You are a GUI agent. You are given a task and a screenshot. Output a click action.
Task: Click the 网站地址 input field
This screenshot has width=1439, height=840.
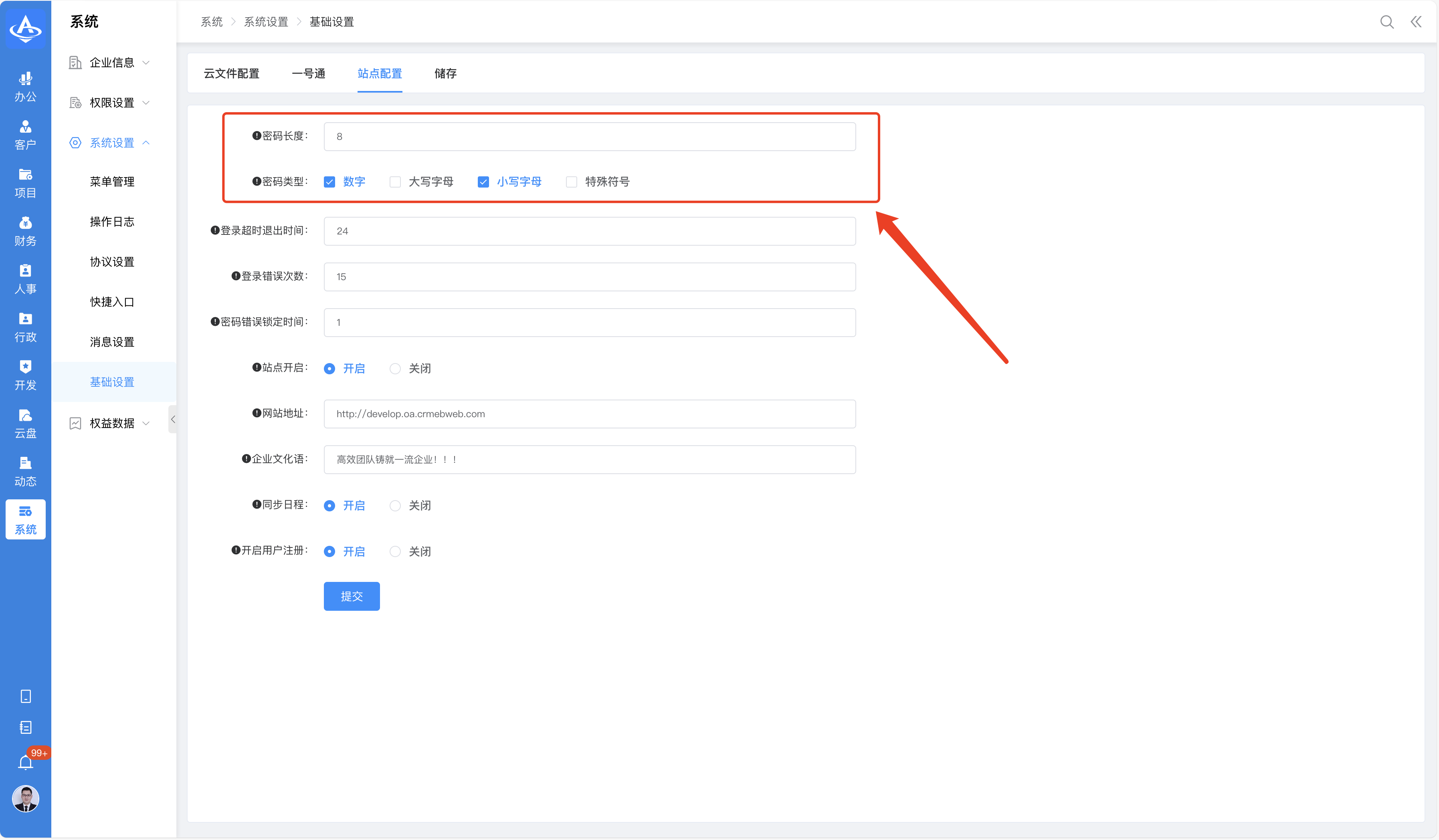pos(589,414)
